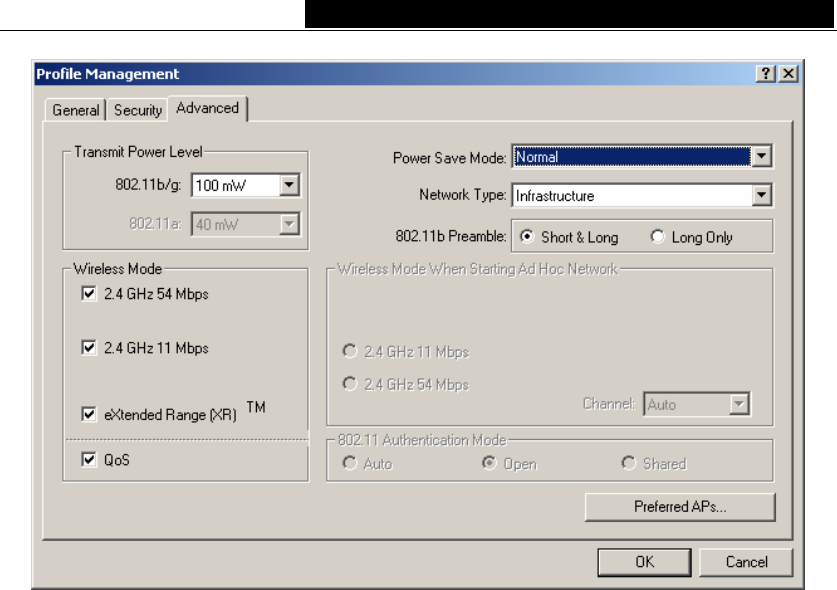Choose 2.4 GHz 11 Mbps ad hoc radio
This screenshot has width=837, height=590.
point(350,351)
